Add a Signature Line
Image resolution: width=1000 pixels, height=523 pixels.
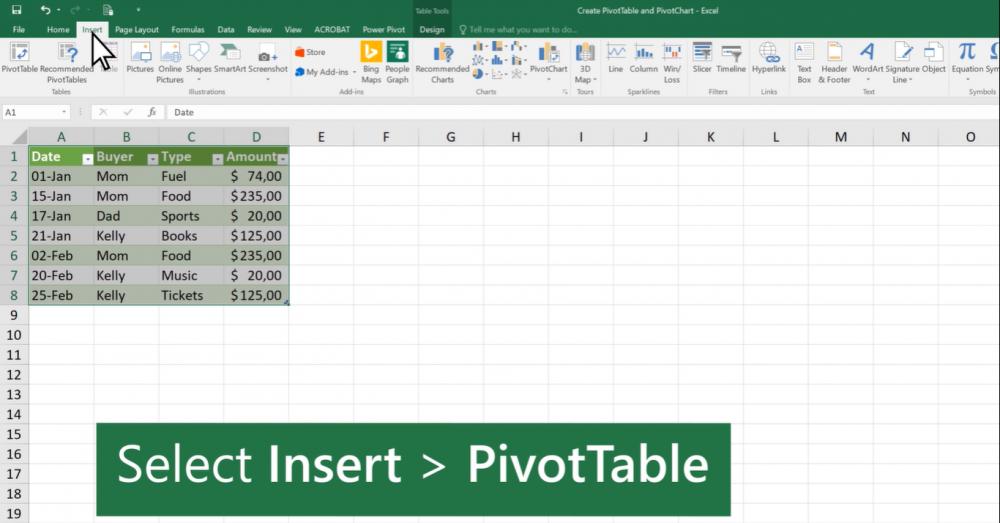click(902, 63)
